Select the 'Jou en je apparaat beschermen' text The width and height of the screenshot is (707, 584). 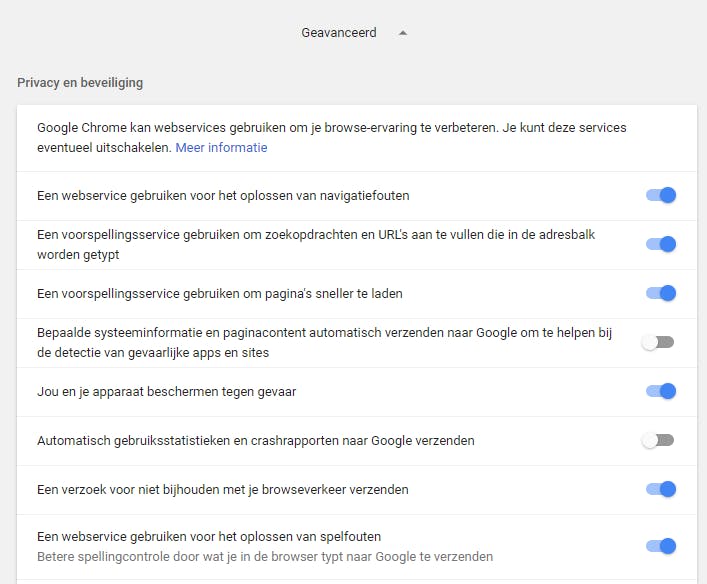click(x=166, y=391)
